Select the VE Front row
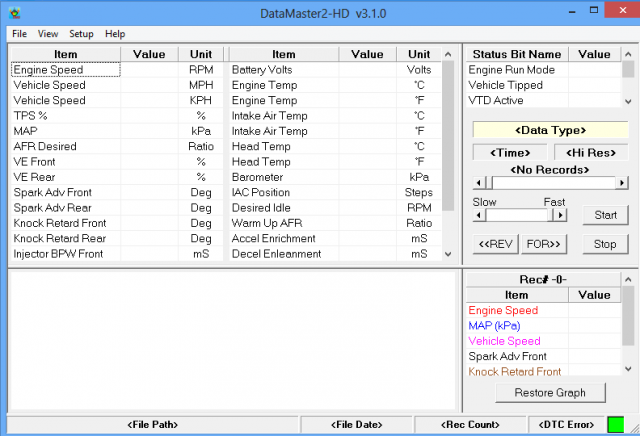Image resolution: width=640 pixels, height=436 pixels. tap(118, 162)
